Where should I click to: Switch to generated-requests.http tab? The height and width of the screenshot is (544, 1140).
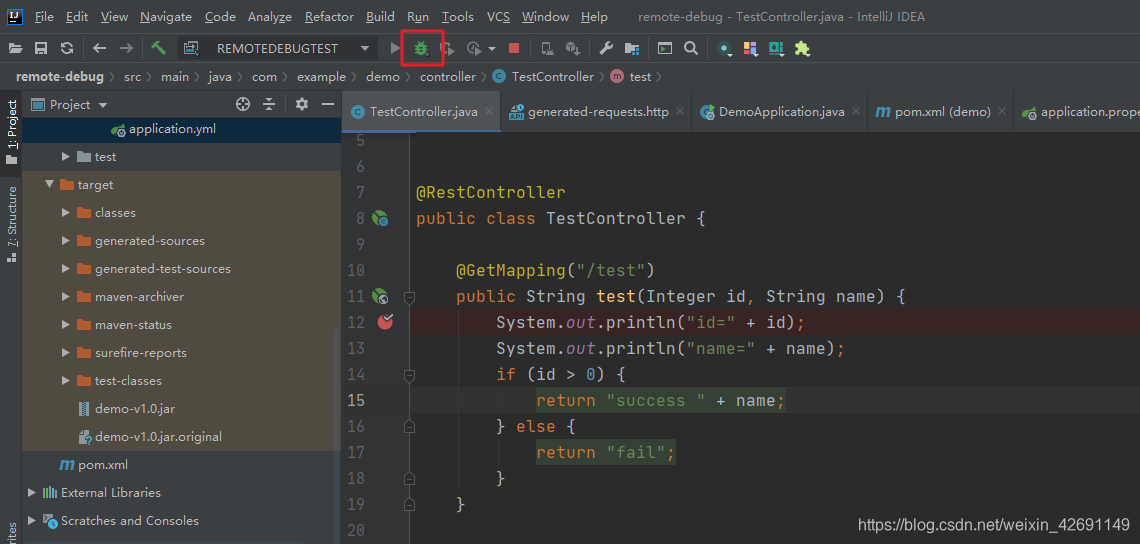click(x=596, y=112)
